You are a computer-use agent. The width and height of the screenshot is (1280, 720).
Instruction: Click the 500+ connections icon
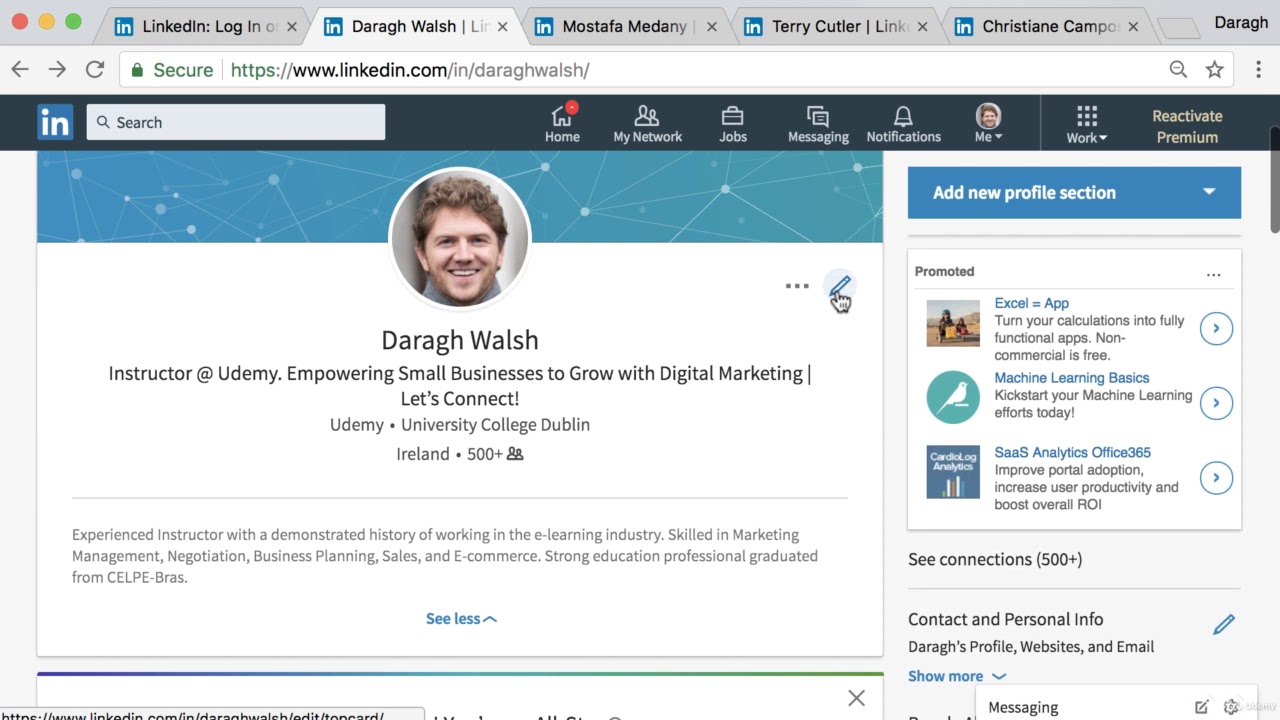click(515, 454)
